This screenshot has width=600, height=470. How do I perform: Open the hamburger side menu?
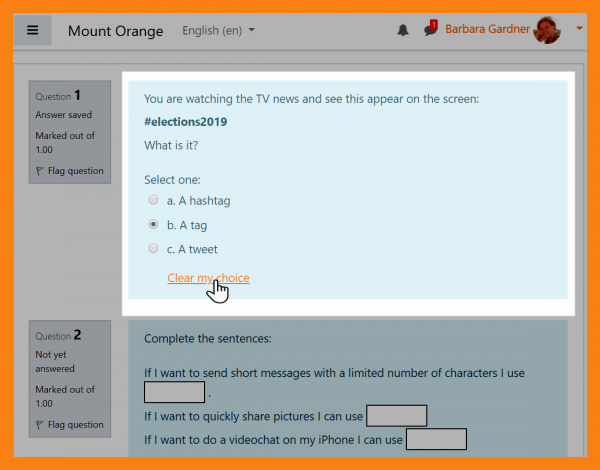32,30
